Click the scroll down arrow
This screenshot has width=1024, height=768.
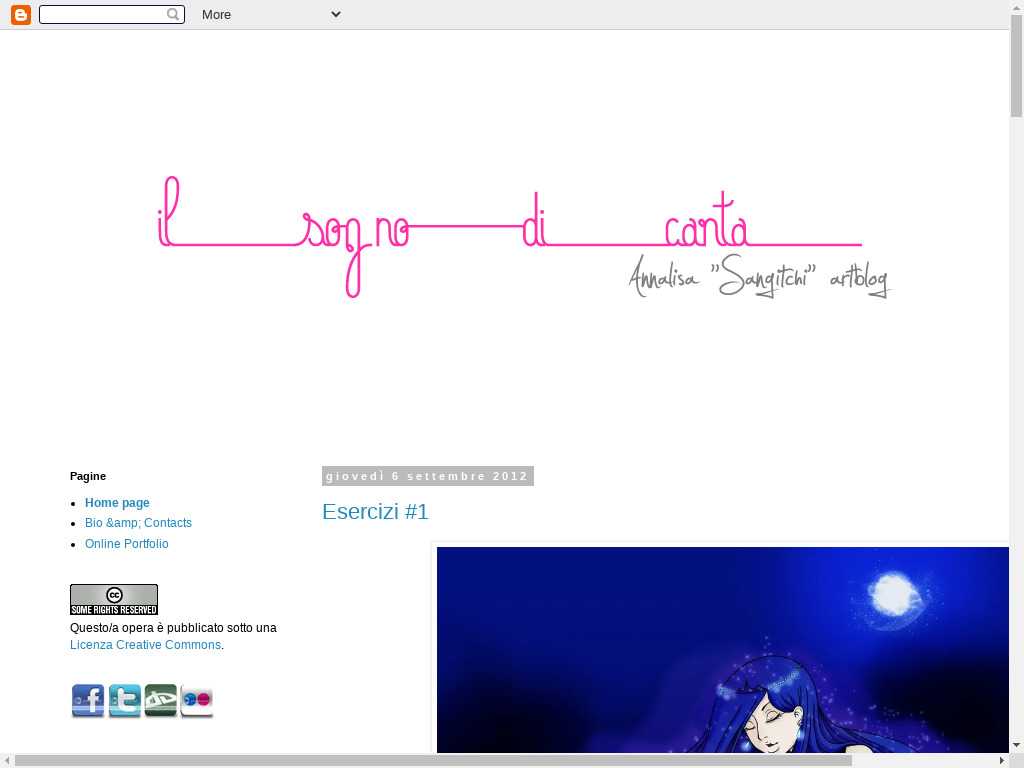click(x=1016, y=745)
